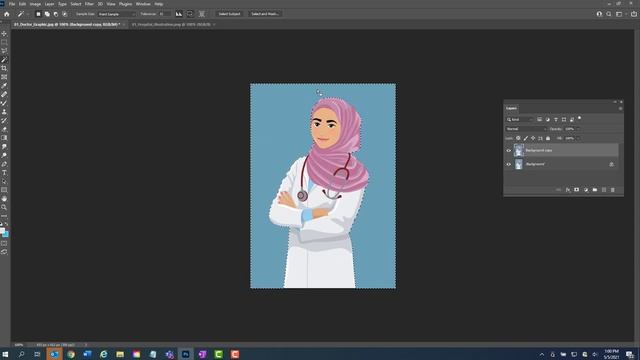This screenshot has width=640, height=360.
Task: Open the layer blend mode Normal dropdown
Action: coord(526,129)
